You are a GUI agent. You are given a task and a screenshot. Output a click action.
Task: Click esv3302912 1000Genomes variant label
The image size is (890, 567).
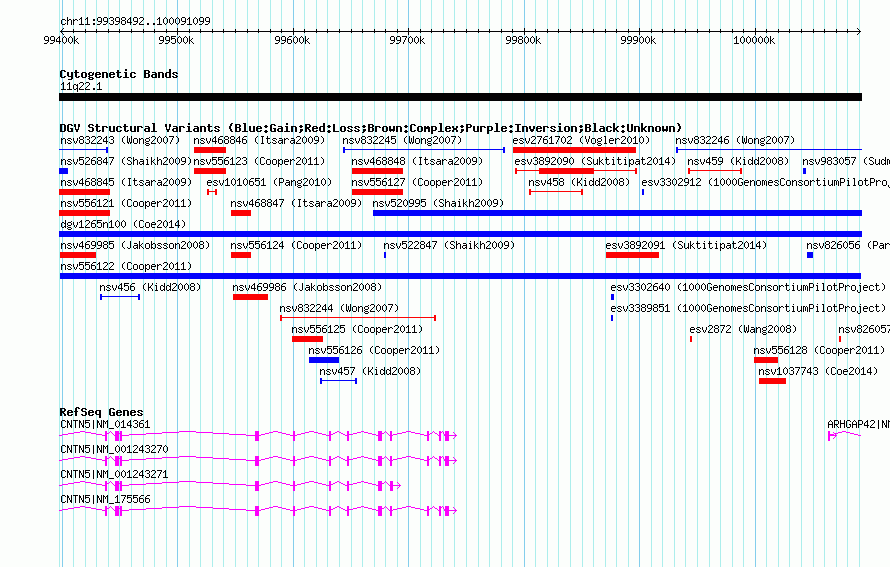765,182
